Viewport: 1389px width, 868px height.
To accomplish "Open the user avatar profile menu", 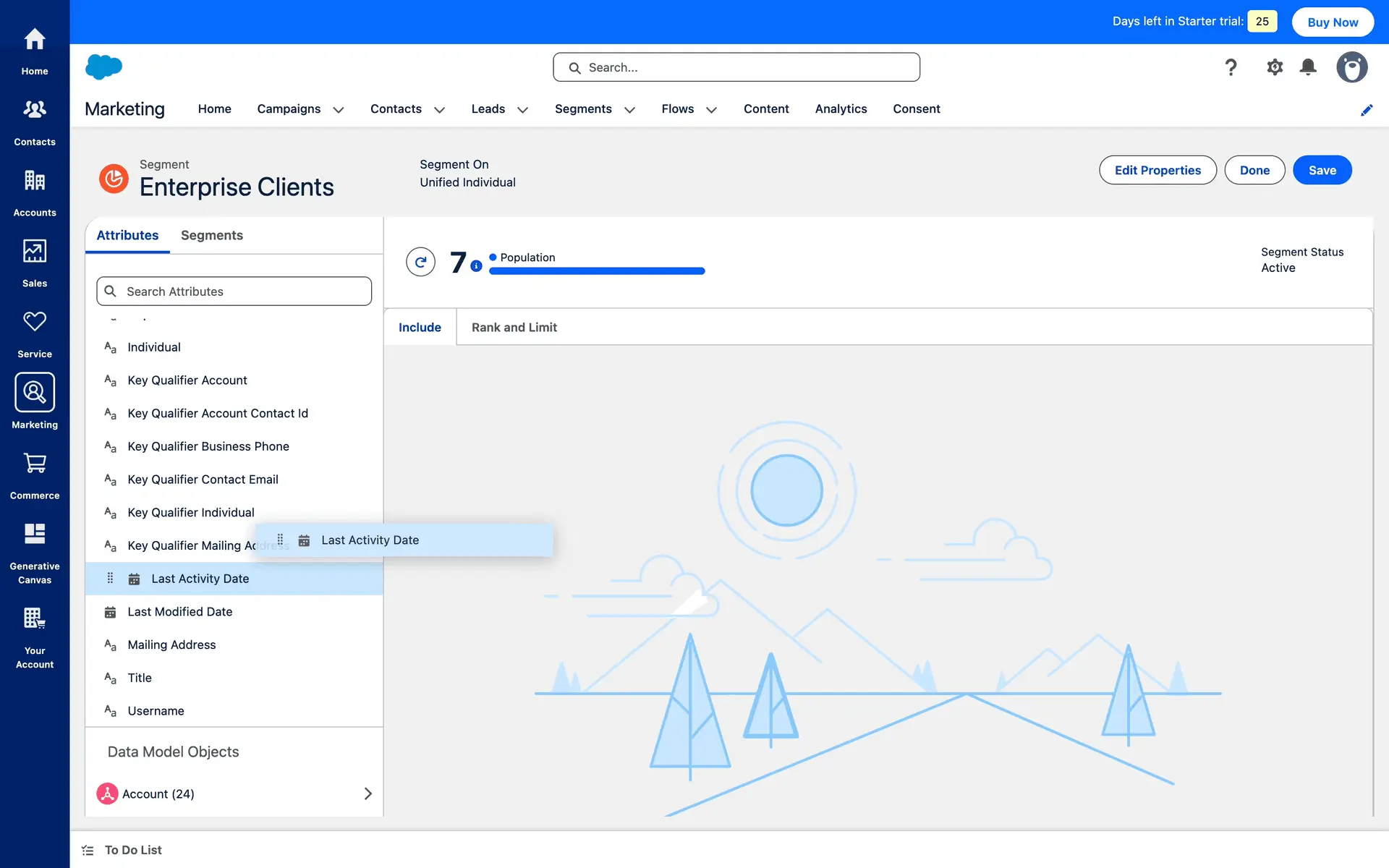I will 1351,67.
